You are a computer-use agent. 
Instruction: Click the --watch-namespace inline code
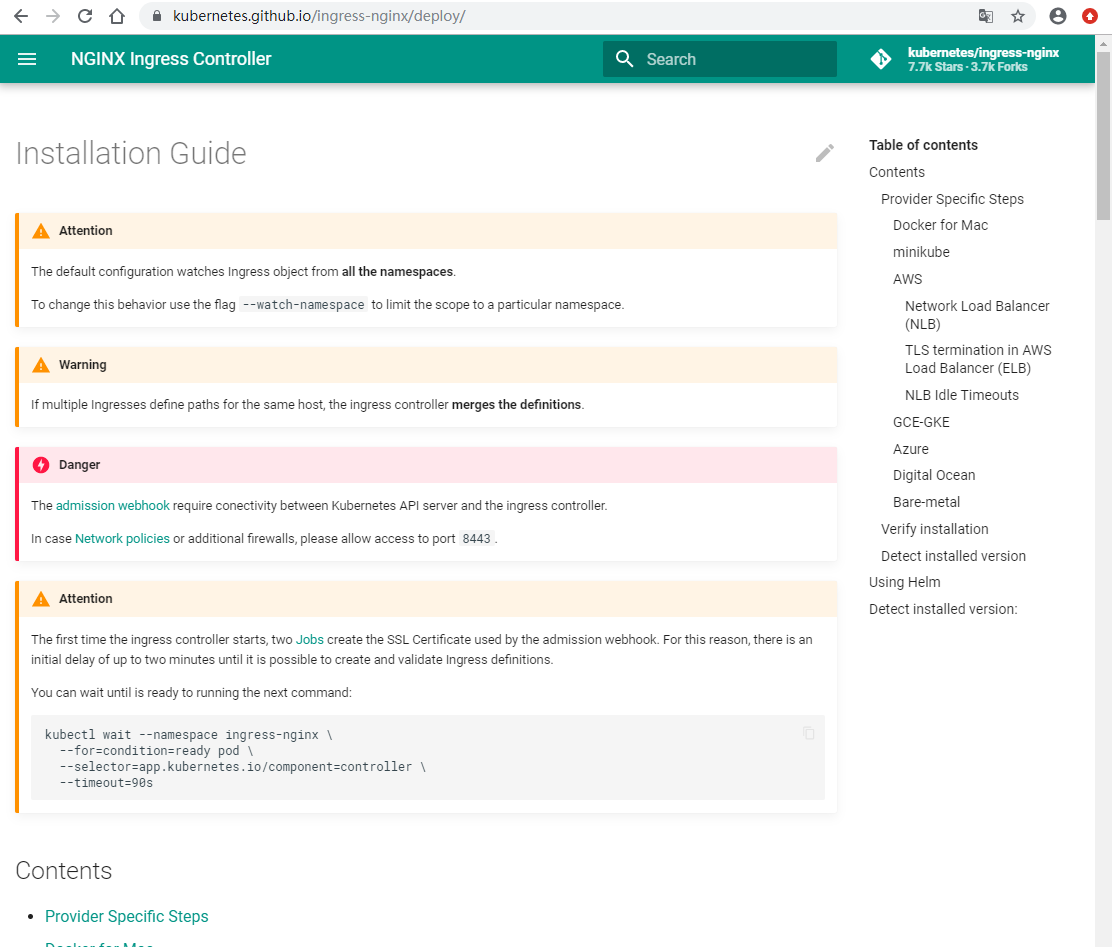[304, 305]
